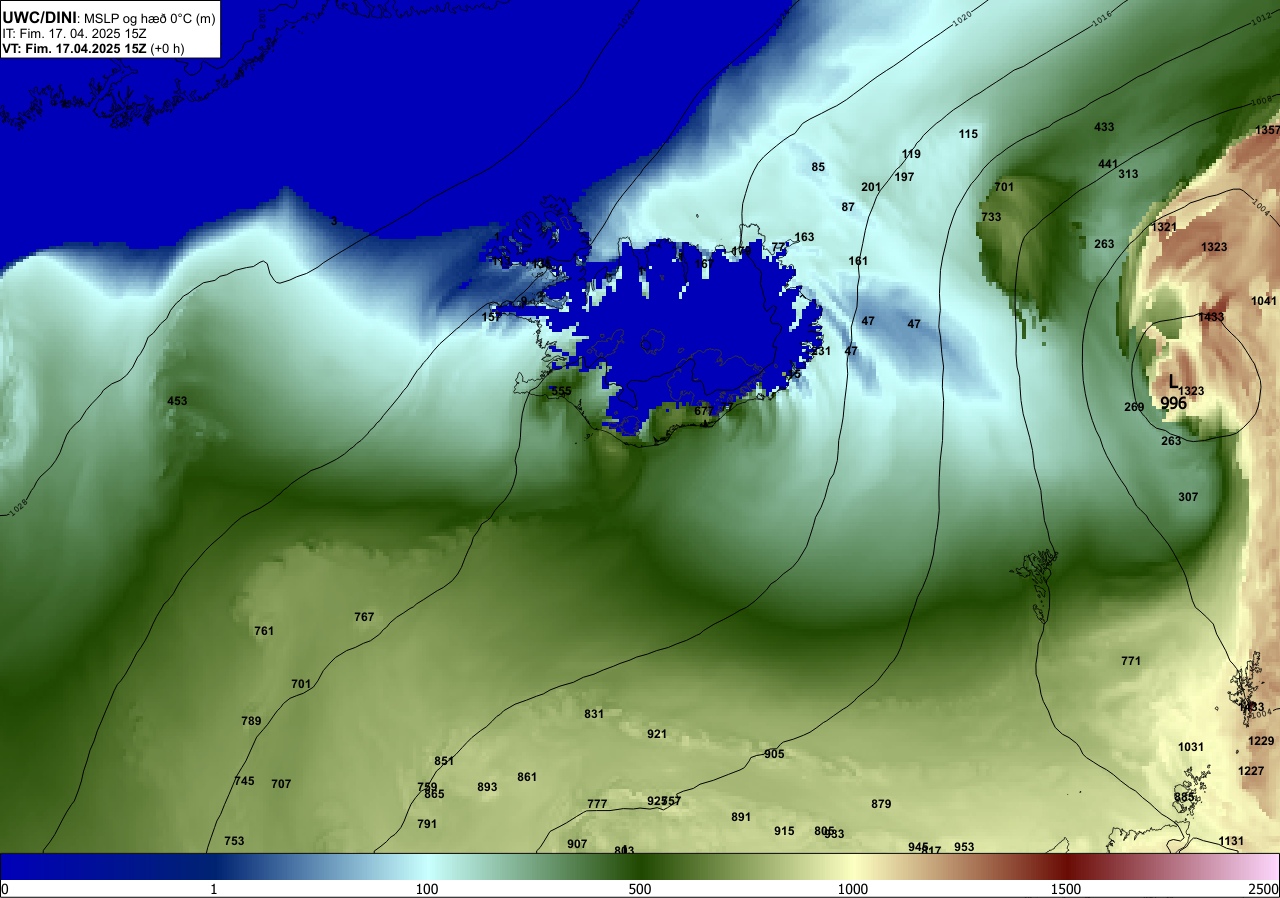Click the height value 269

(1134, 407)
